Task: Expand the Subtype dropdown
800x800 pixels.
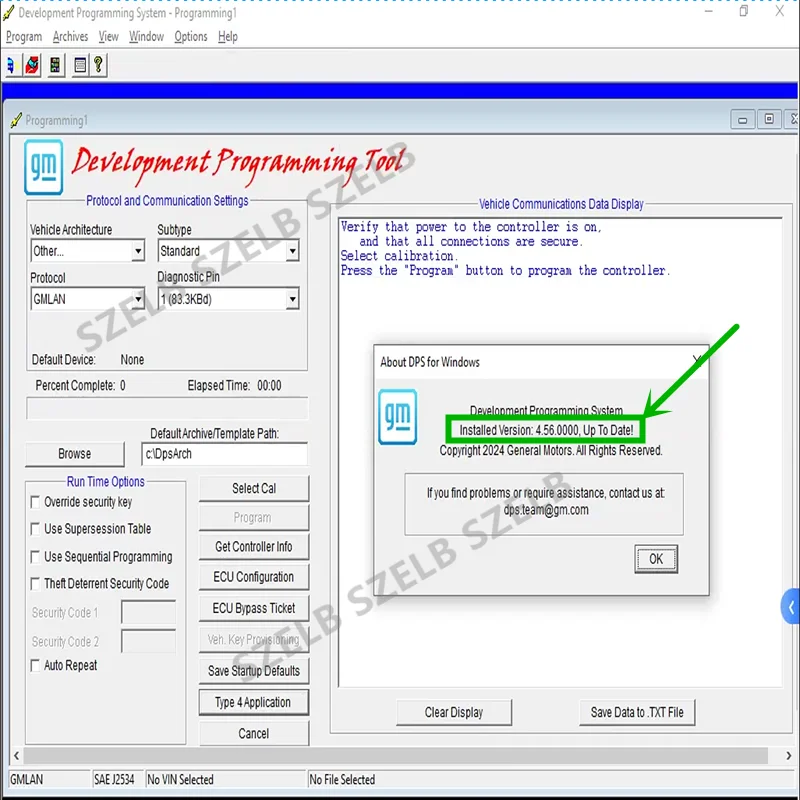Action: click(292, 251)
